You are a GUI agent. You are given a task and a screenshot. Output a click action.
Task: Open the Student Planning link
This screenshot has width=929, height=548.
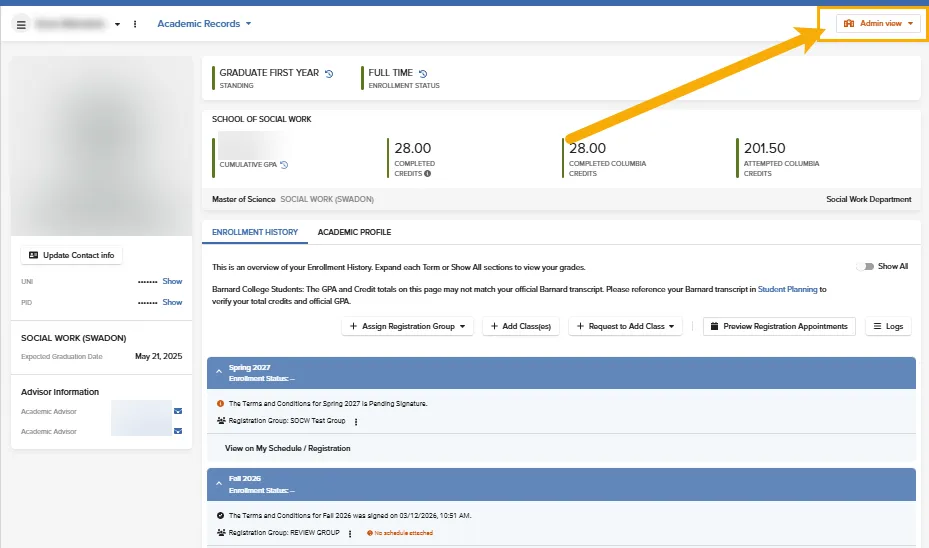tap(787, 289)
